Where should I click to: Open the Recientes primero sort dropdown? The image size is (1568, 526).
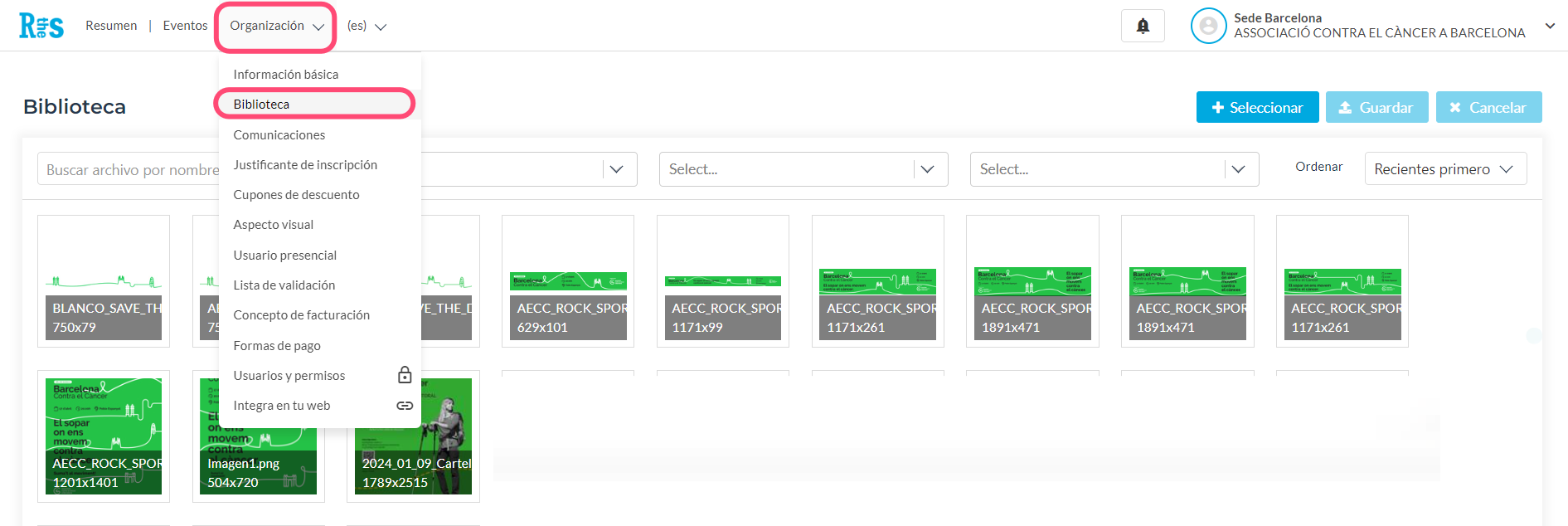pyautogui.click(x=1445, y=169)
